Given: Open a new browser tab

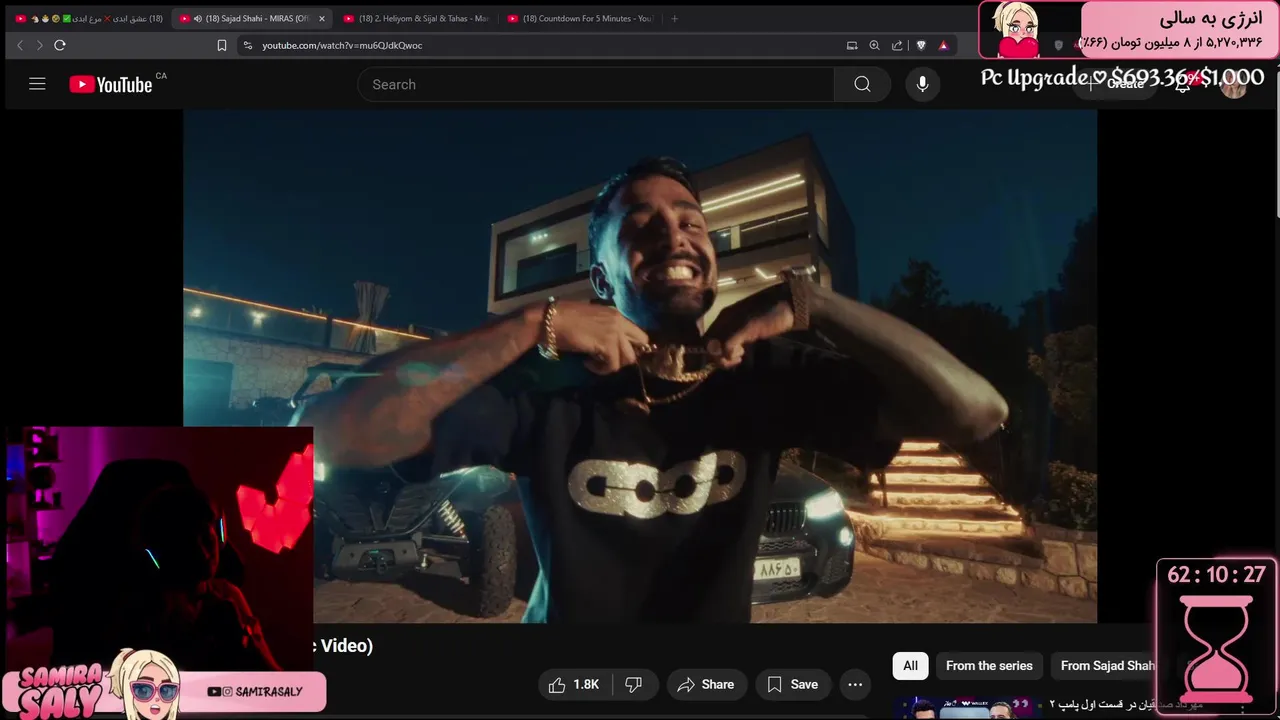Looking at the screenshot, I should coord(675,18).
